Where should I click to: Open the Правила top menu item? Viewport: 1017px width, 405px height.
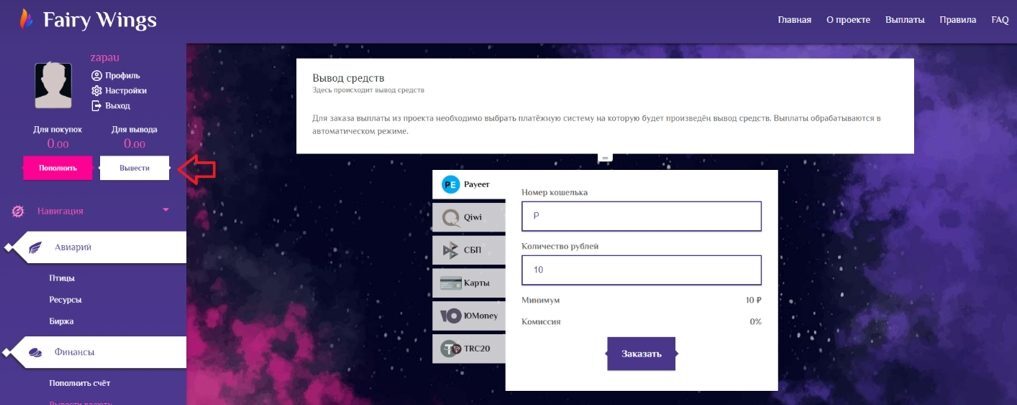point(957,20)
